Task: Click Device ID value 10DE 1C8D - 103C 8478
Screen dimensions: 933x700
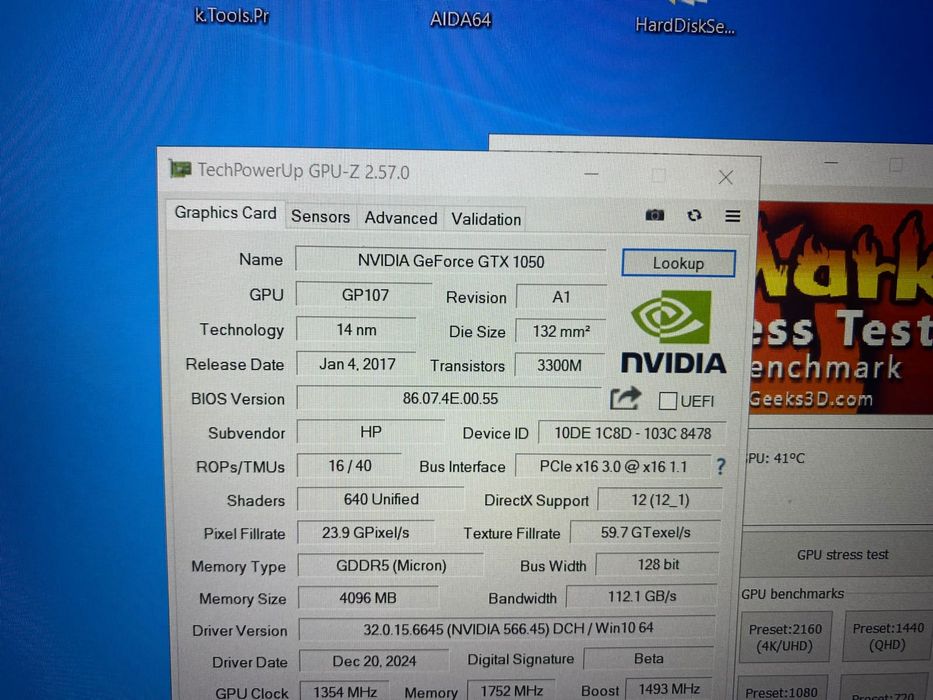Action: pyautogui.click(x=632, y=433)
